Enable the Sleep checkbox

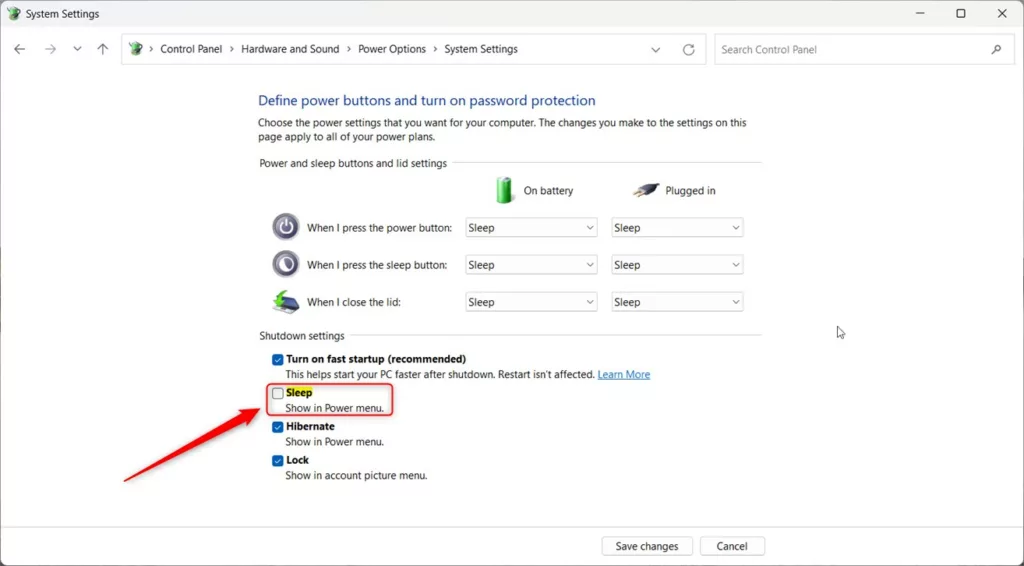[278, 393]
